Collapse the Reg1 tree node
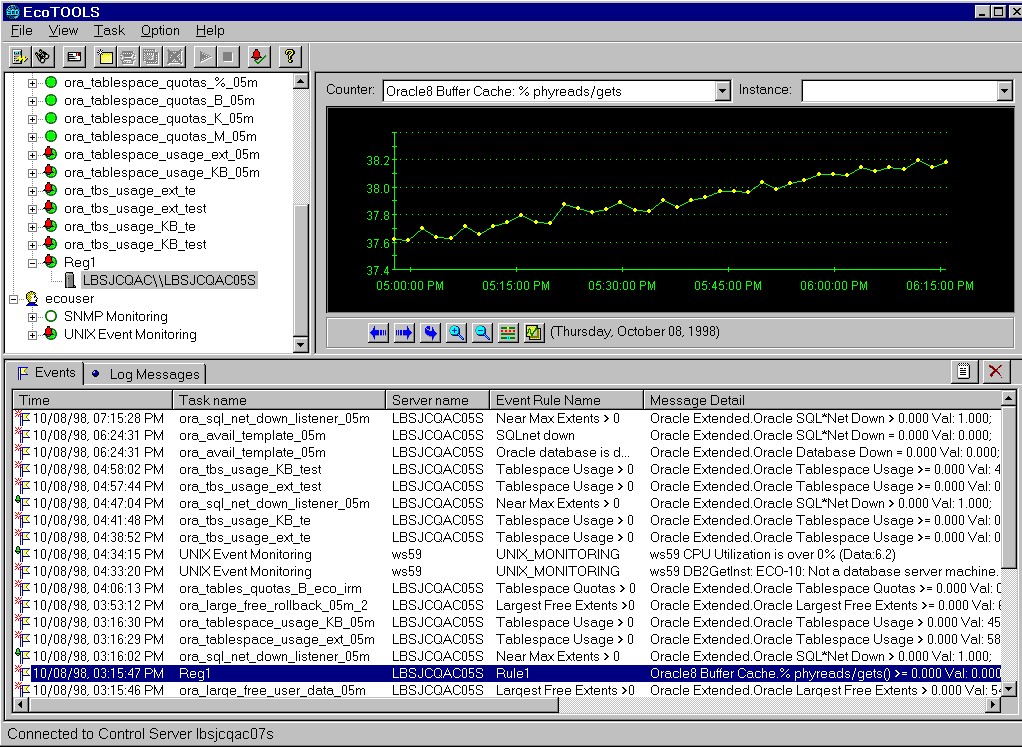The image size is (1022, 747). [32, 263]
